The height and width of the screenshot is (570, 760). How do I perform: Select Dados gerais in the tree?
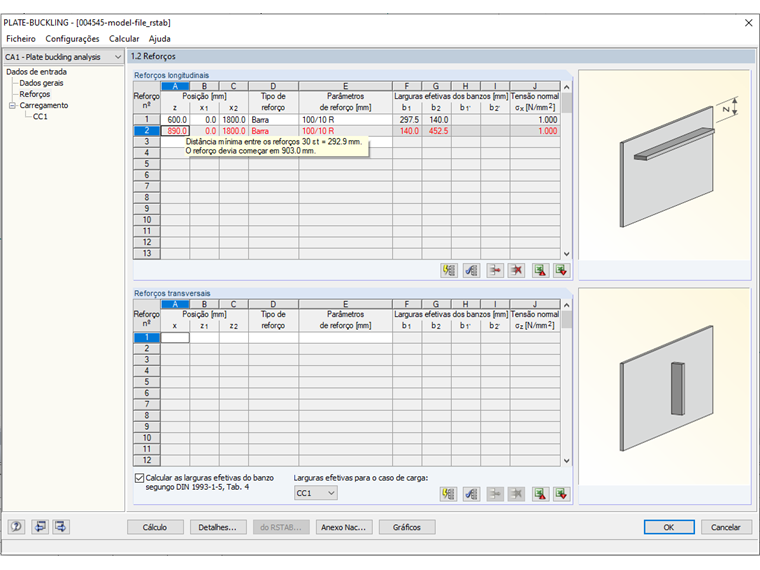[41, 83]
